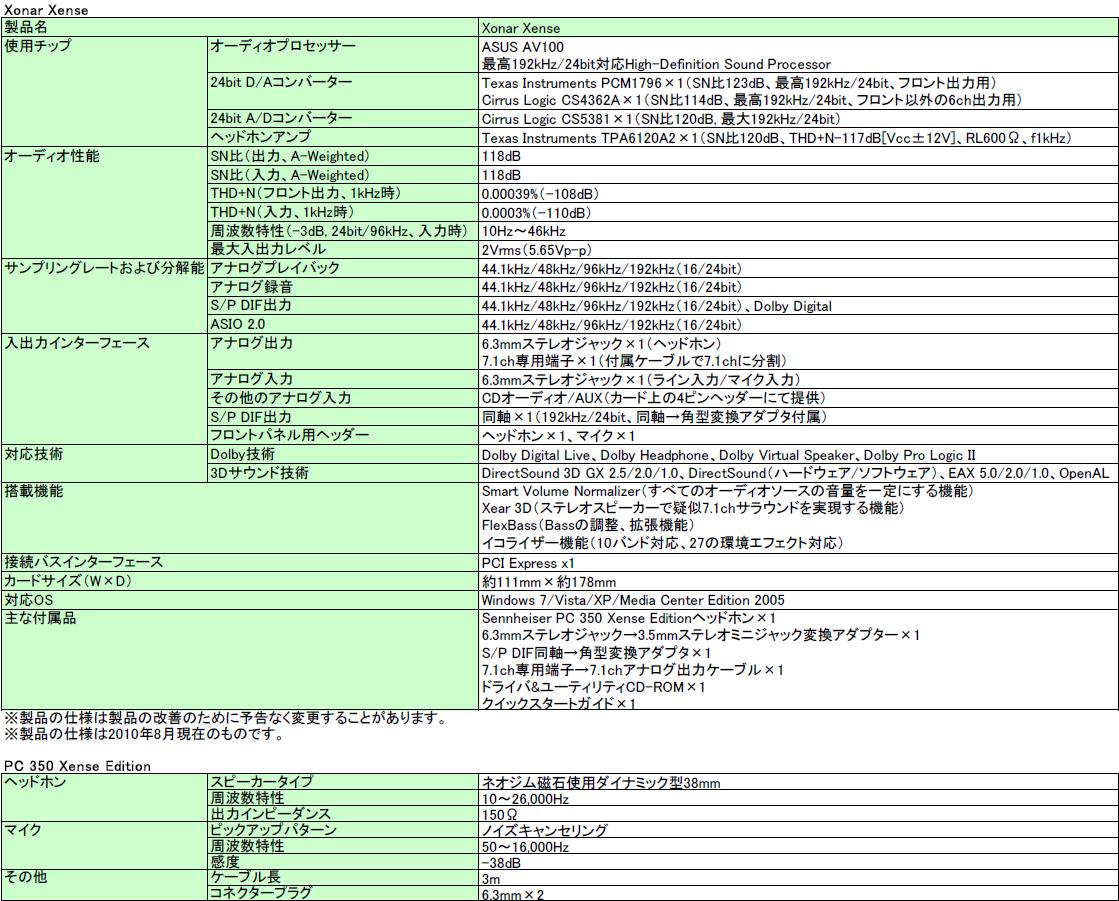Click the 'その他のアナログ入力' label cell
This screenshot has width=1119, height=901.
(x=343, y=398)
